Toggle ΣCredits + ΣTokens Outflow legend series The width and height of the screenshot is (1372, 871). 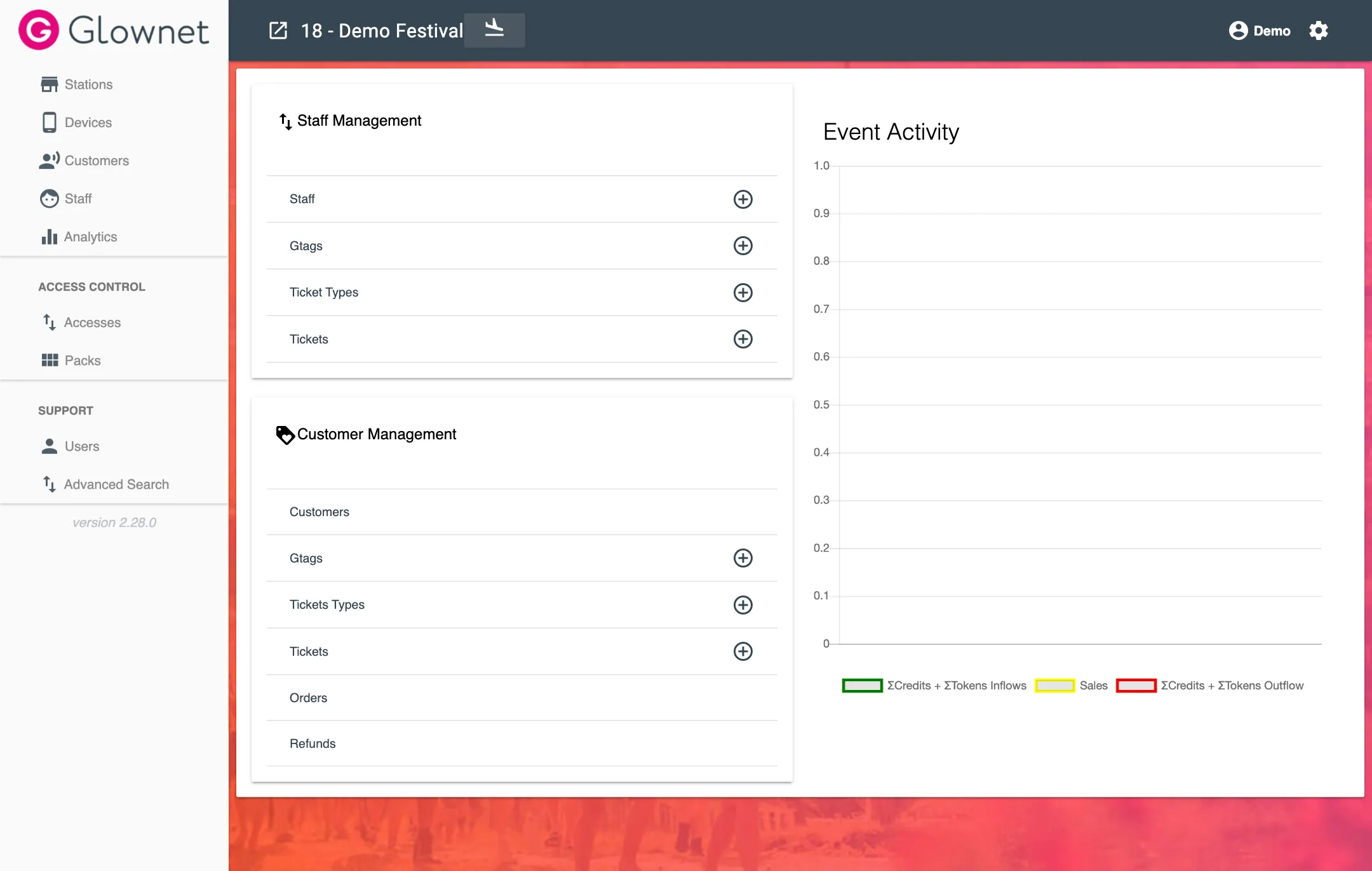pos(1209,686)
